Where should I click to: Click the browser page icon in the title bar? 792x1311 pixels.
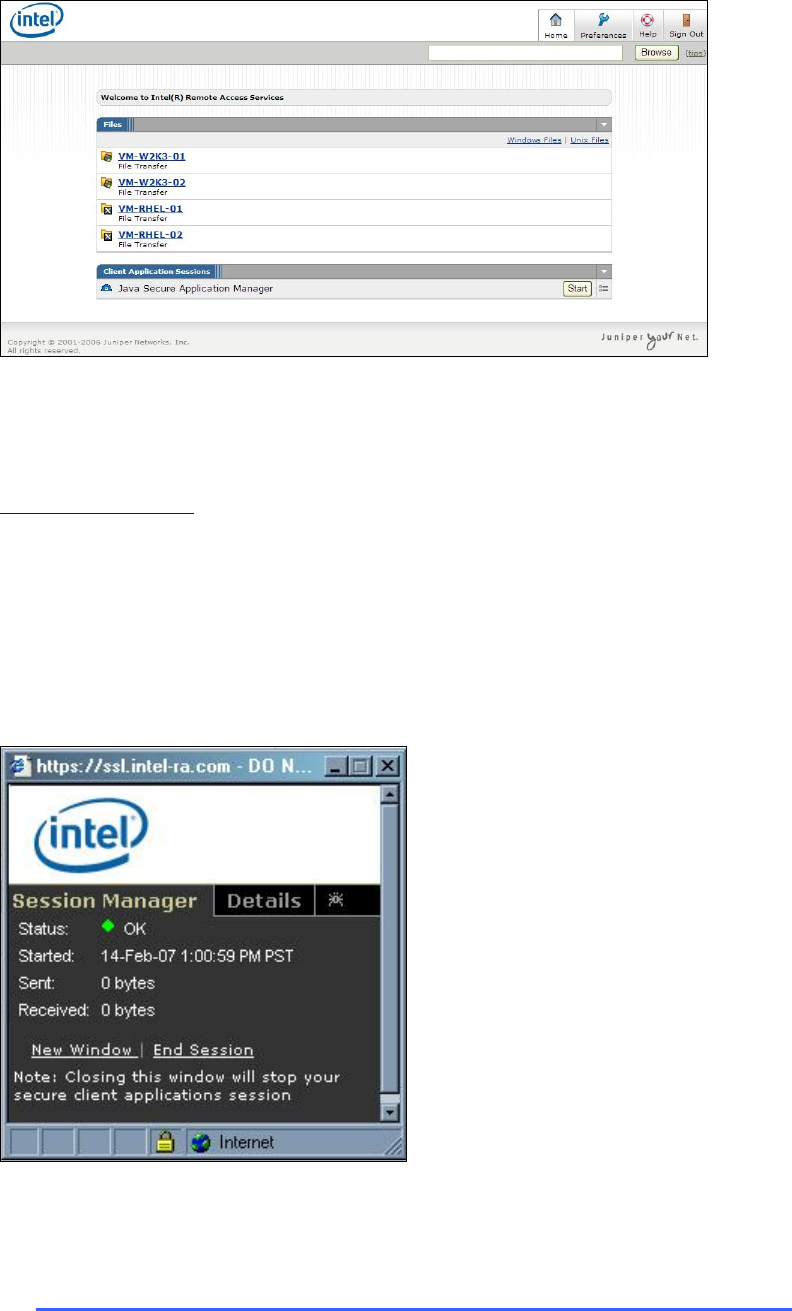(x=21, y=767)
